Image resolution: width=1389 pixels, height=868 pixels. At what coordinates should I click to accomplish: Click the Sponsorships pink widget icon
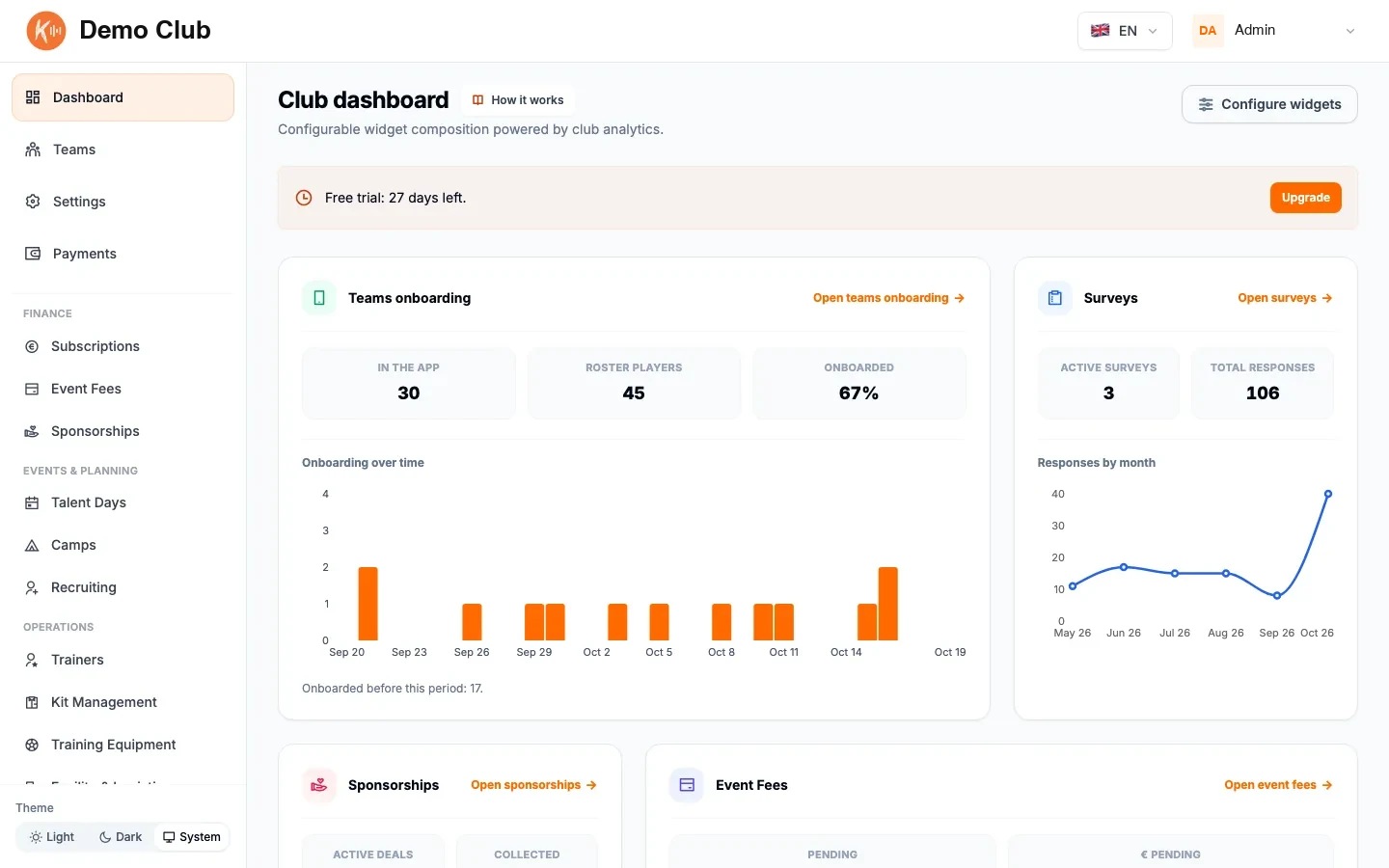pyautogui.click(x=319, y=785)
